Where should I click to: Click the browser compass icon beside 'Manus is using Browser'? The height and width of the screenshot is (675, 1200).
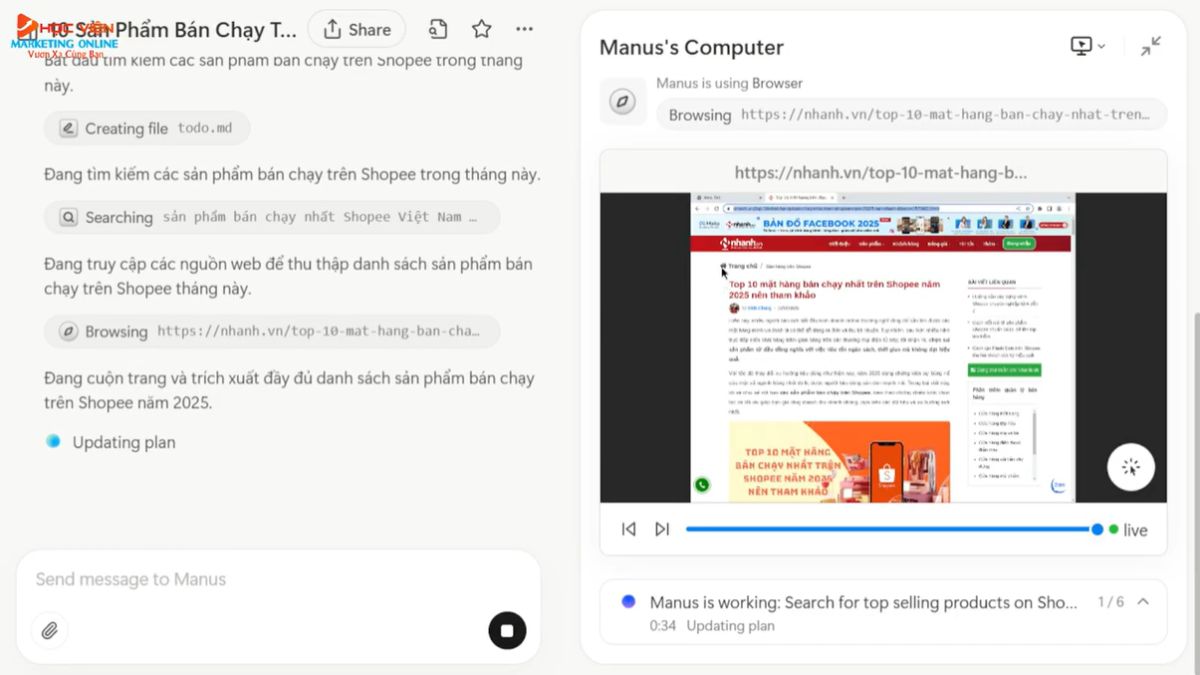pyautogui.click(x=623, y=101)
